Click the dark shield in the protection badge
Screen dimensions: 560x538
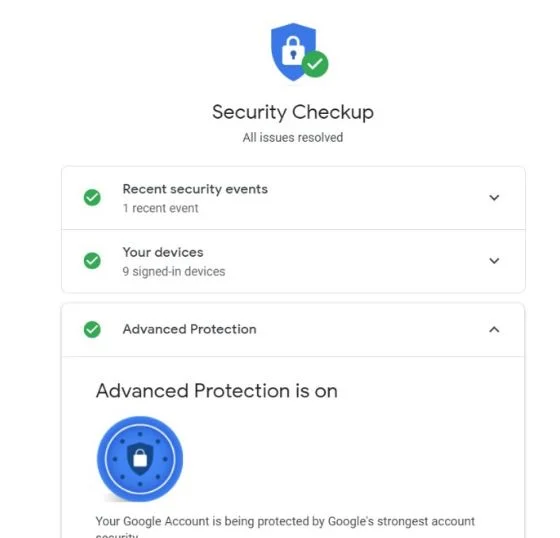140,459
